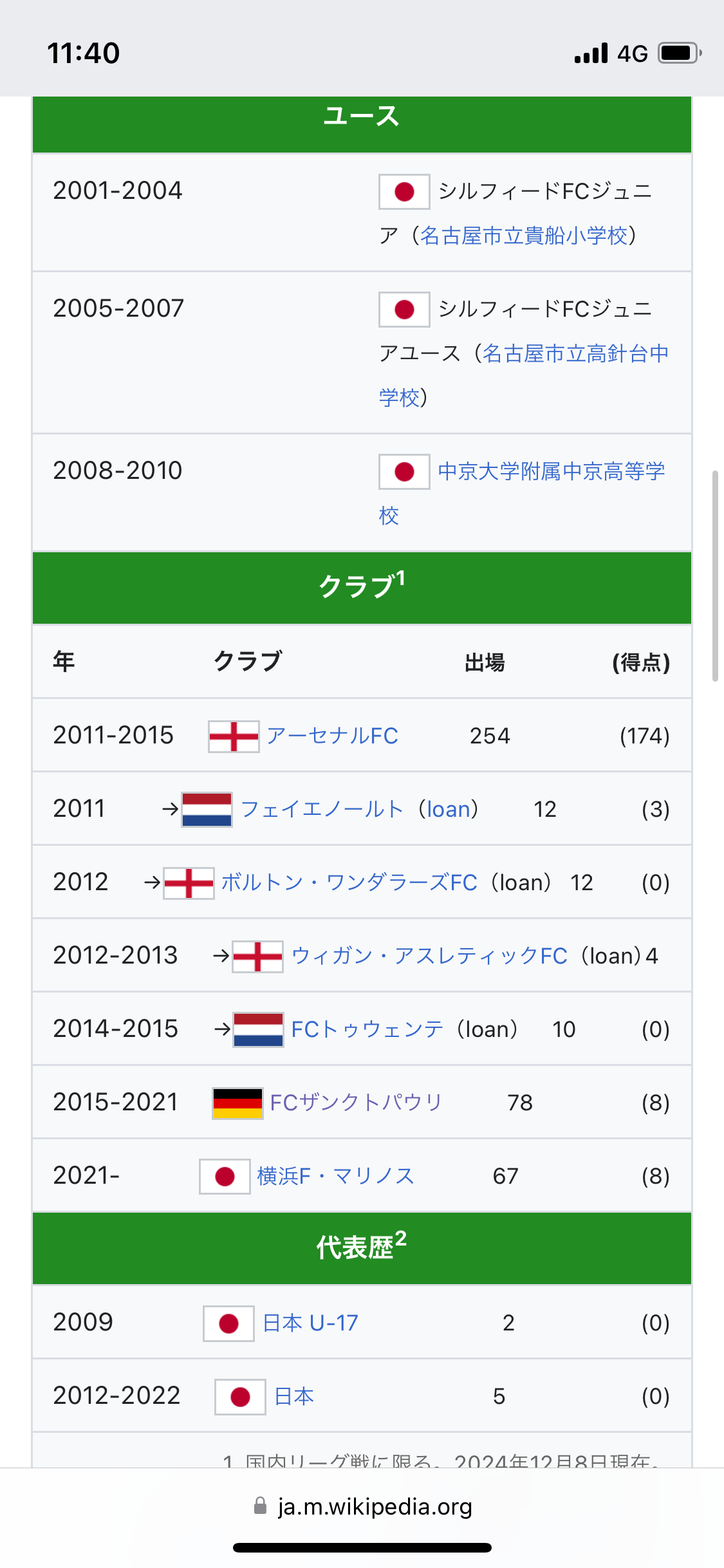Viewport: 724px width, 1568px height.
Task: Open the FCトゥウェンテ link
Action: tap(367, 1029)
